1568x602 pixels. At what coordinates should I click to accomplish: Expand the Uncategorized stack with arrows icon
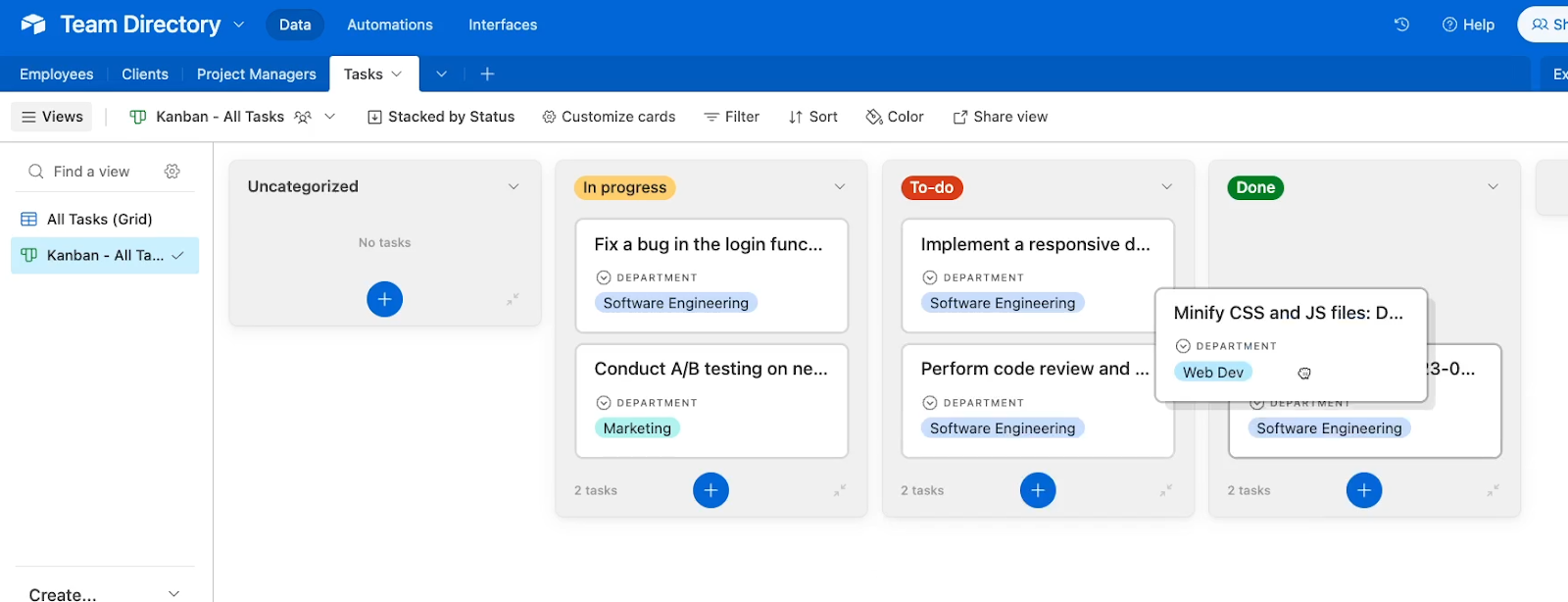513,299
